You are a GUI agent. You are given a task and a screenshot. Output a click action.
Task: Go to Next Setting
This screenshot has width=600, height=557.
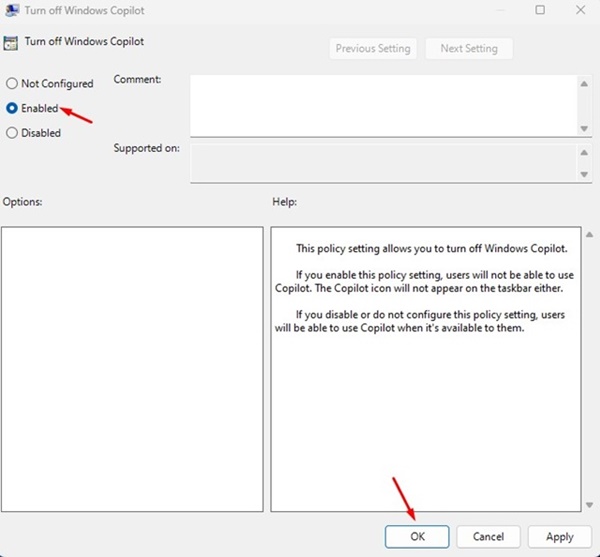pos(469,49)
